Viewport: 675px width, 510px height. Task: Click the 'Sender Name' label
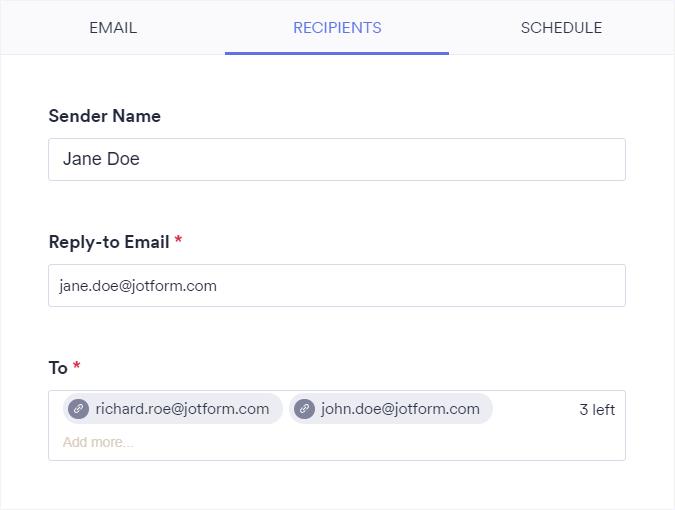pos(104,116)
